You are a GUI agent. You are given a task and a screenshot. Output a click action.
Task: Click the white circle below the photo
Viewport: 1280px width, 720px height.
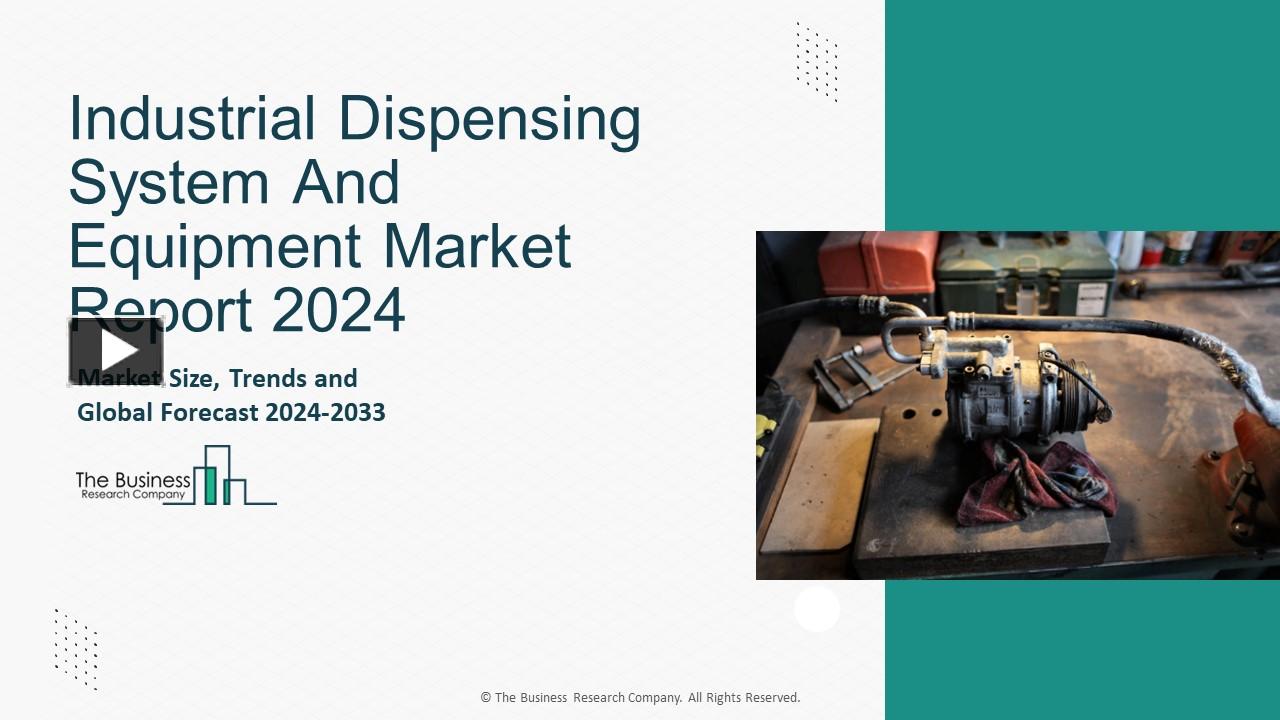817,609
